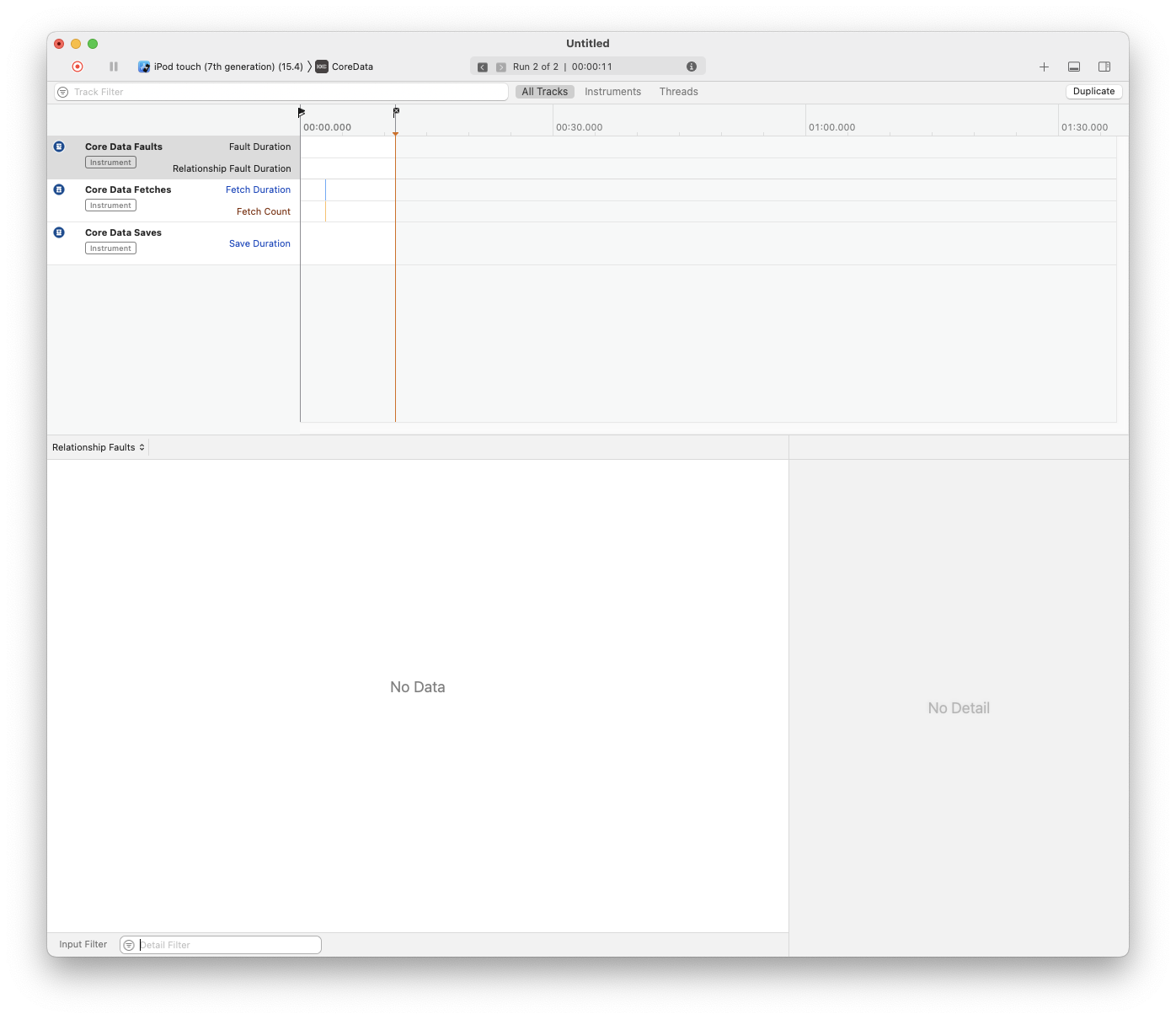
Task: Switch to All Tracks tab
Action: pyautogui.click(x=545, y=92)
